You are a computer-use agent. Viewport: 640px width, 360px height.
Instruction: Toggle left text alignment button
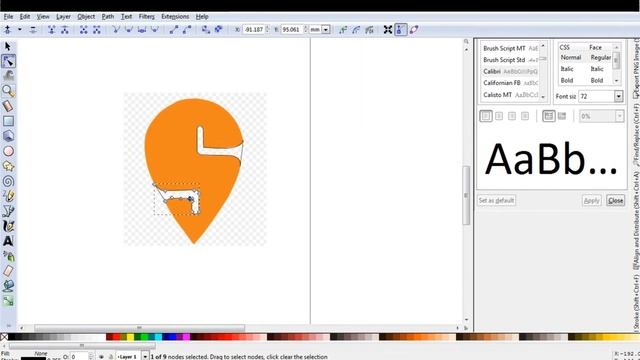click(x=486, y=116)
